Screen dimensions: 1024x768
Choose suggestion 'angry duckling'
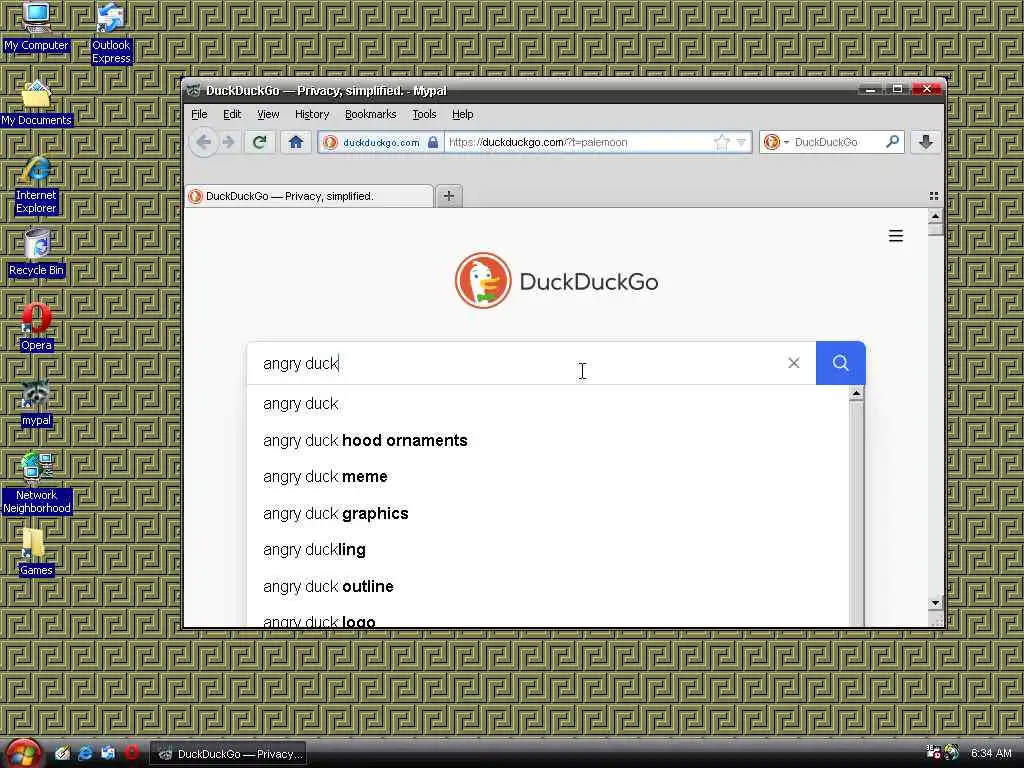549,550
